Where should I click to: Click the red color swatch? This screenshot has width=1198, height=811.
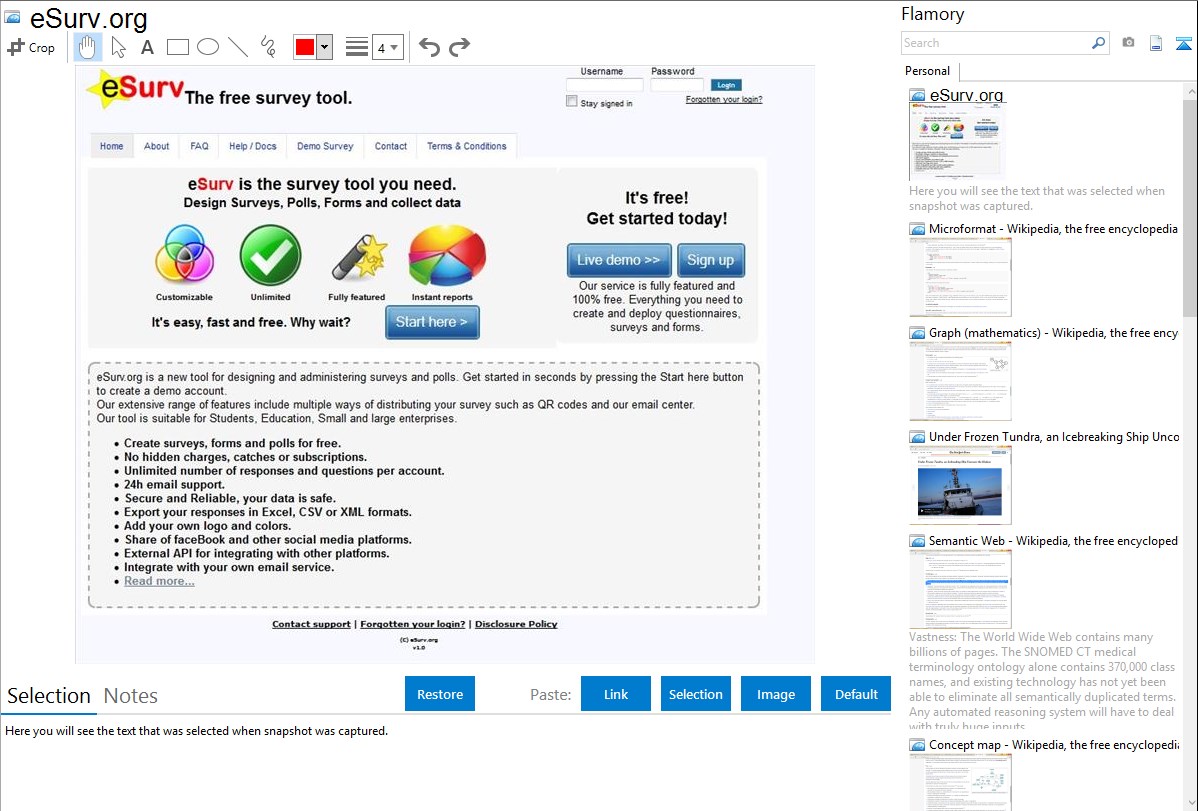click(305, 47)
